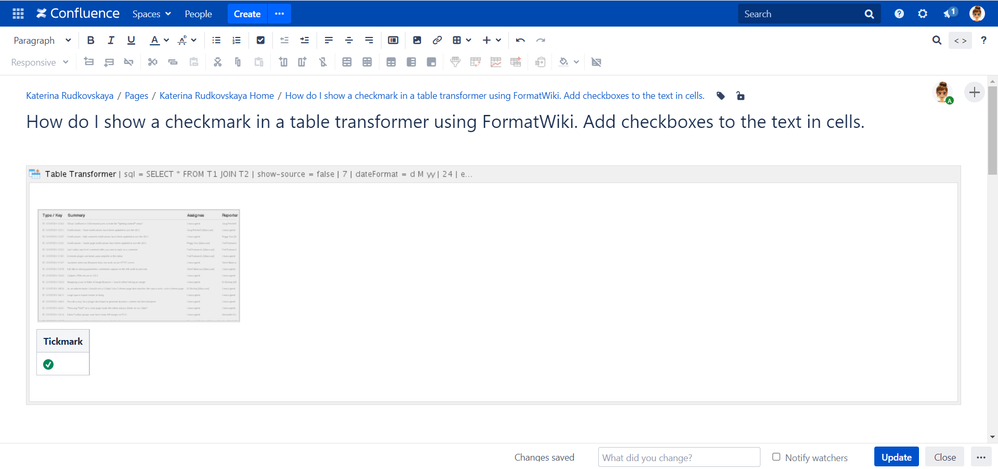The image size is (998, 469).
Task: Open Responsive table width dropdown
Action: (x=40, y=62)
